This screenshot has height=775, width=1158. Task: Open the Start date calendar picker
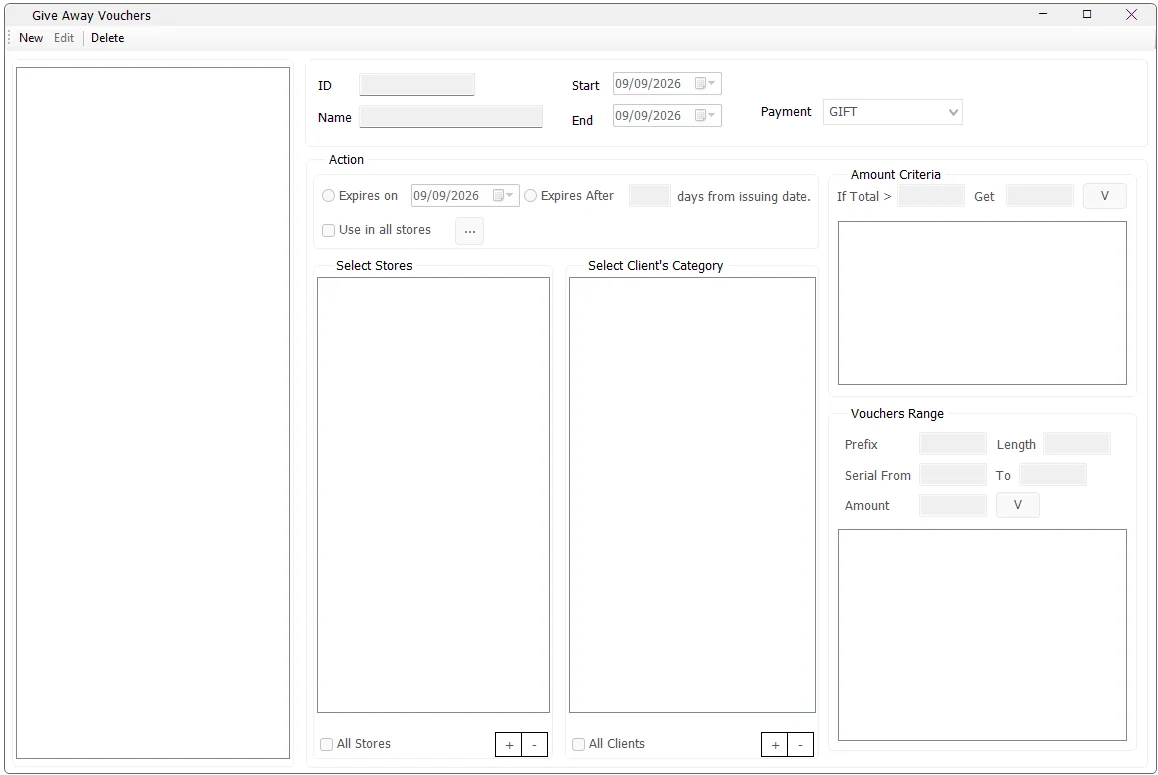pyautogui.click(x=705, y=83)
